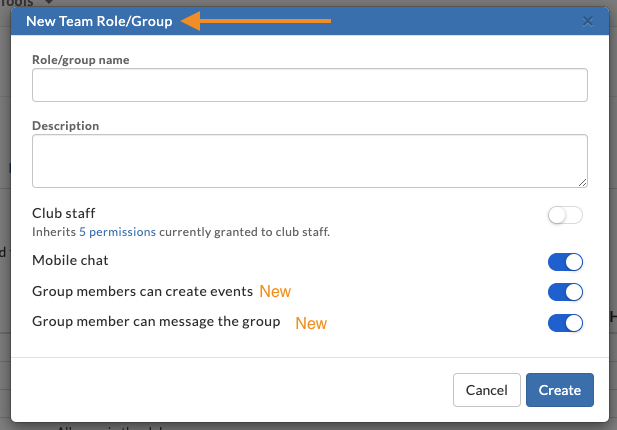This screenshot has width=617, height=430.
Task: Disable group members can create events
Action: point(565,292)
